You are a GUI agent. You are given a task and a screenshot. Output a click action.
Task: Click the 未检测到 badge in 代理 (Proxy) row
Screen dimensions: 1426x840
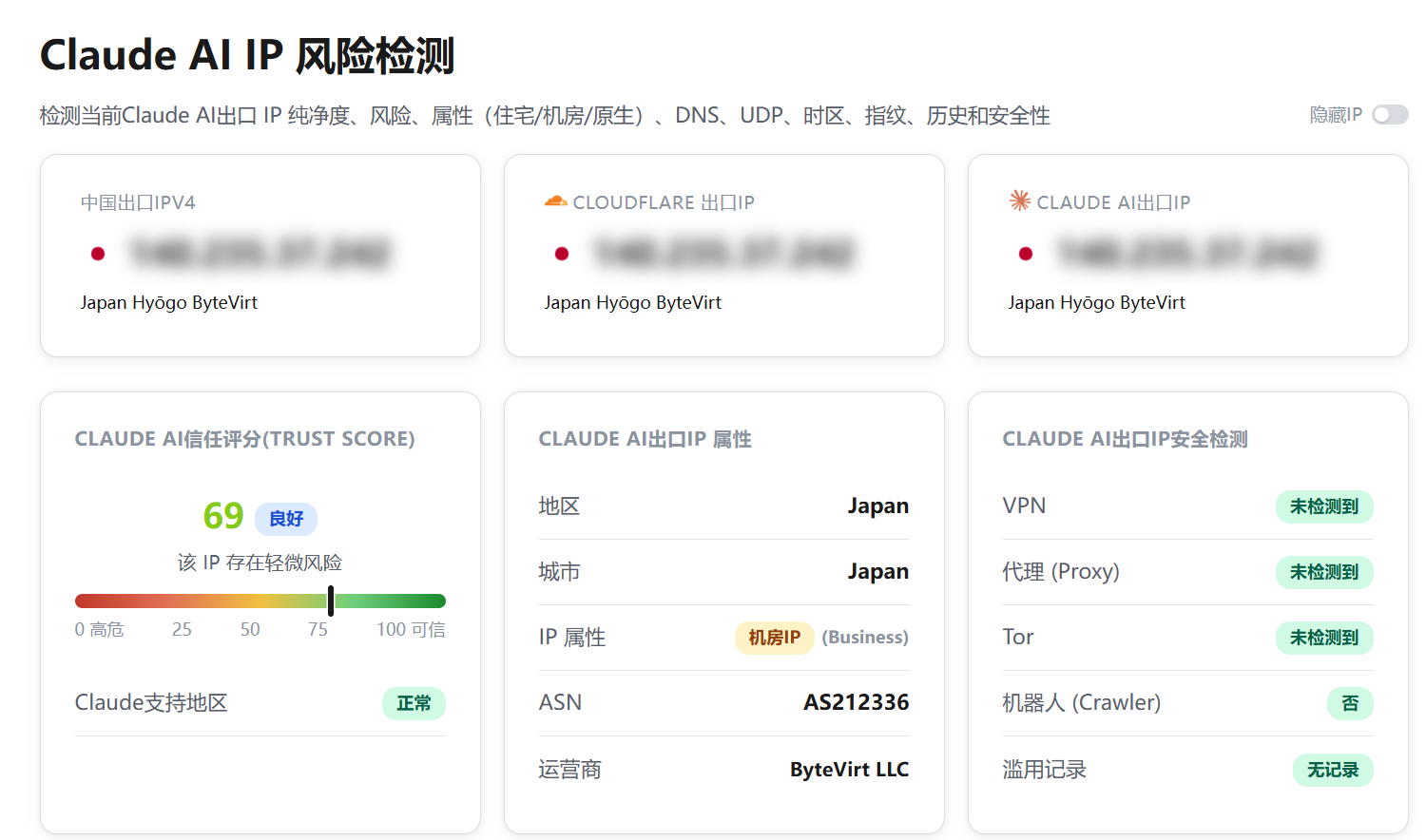pyautogui.click(x=1324, y=572)
